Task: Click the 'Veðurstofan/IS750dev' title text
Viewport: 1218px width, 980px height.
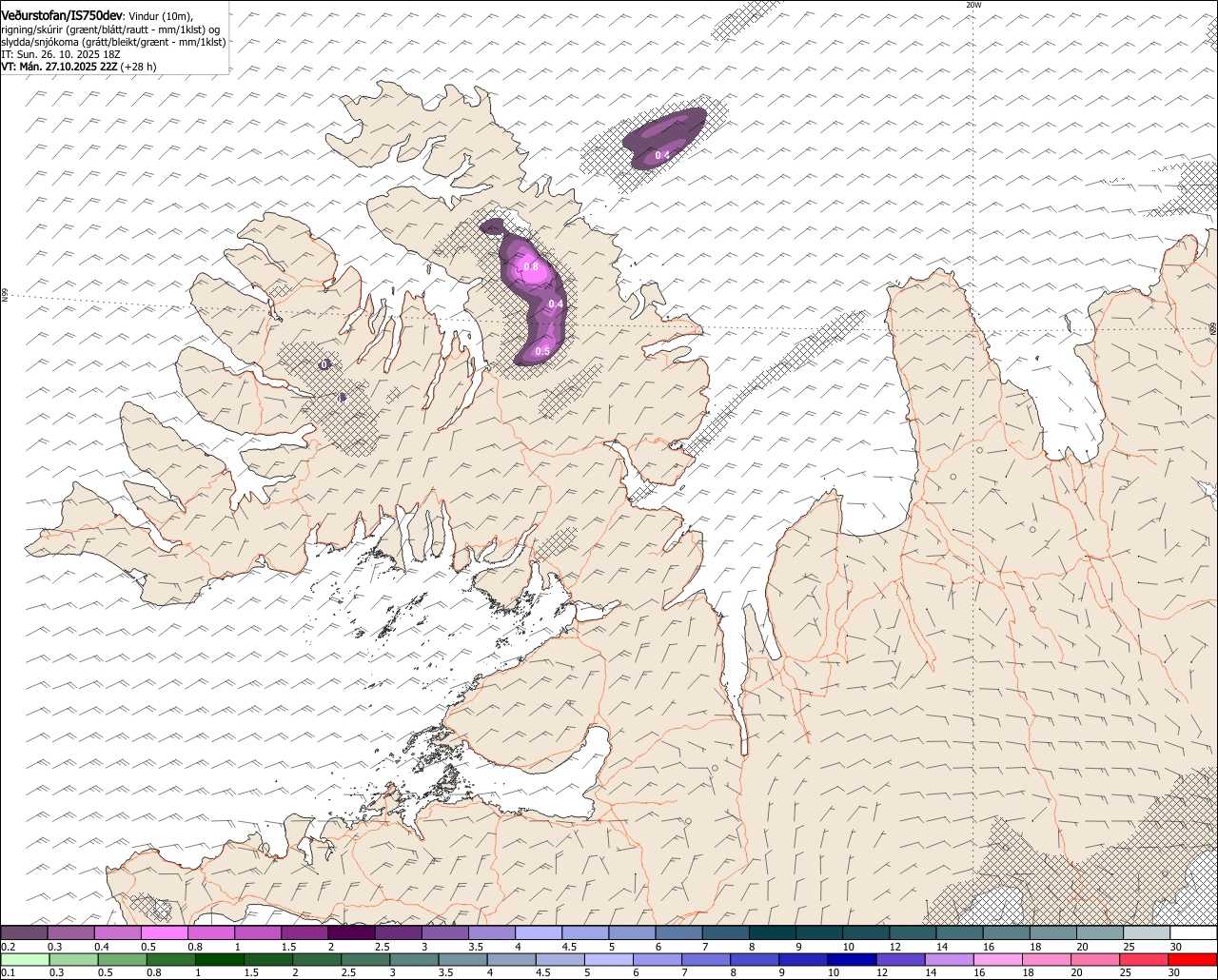Action: click(62, 16)
